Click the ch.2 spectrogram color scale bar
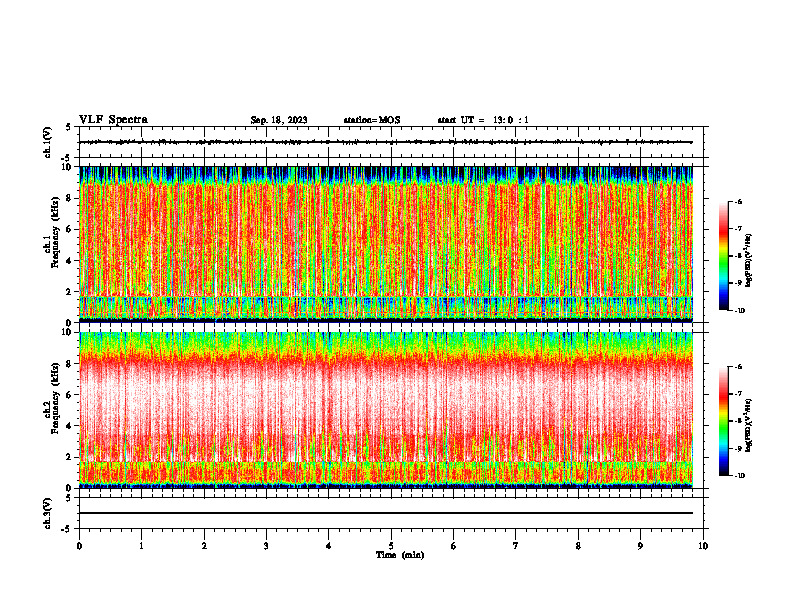 click(x=723, y=421)
